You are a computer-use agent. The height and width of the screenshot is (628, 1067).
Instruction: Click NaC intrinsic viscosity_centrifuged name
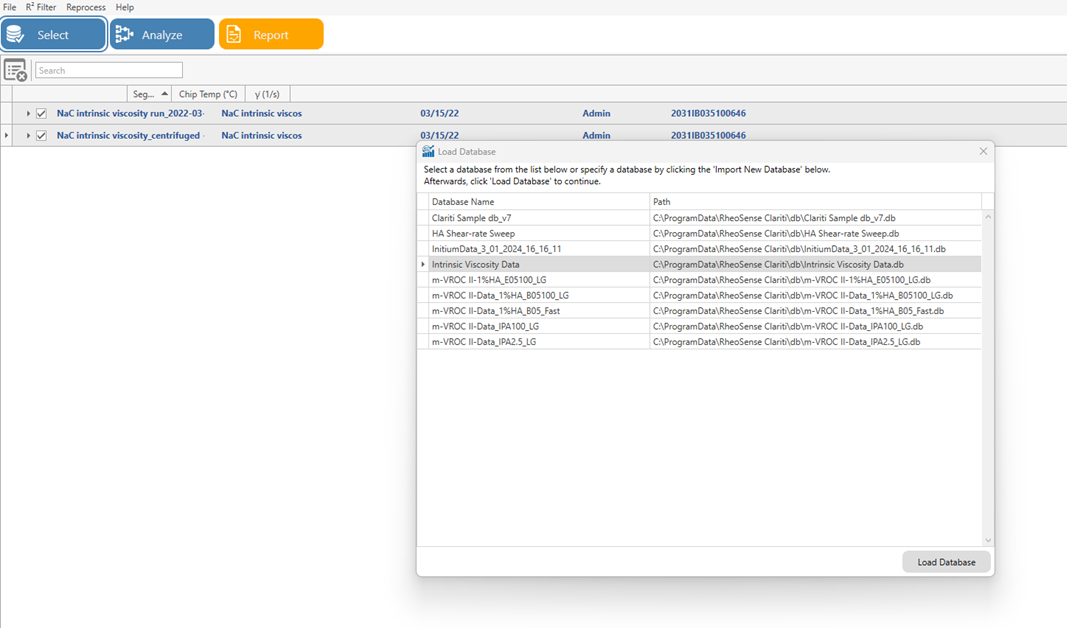129,135
